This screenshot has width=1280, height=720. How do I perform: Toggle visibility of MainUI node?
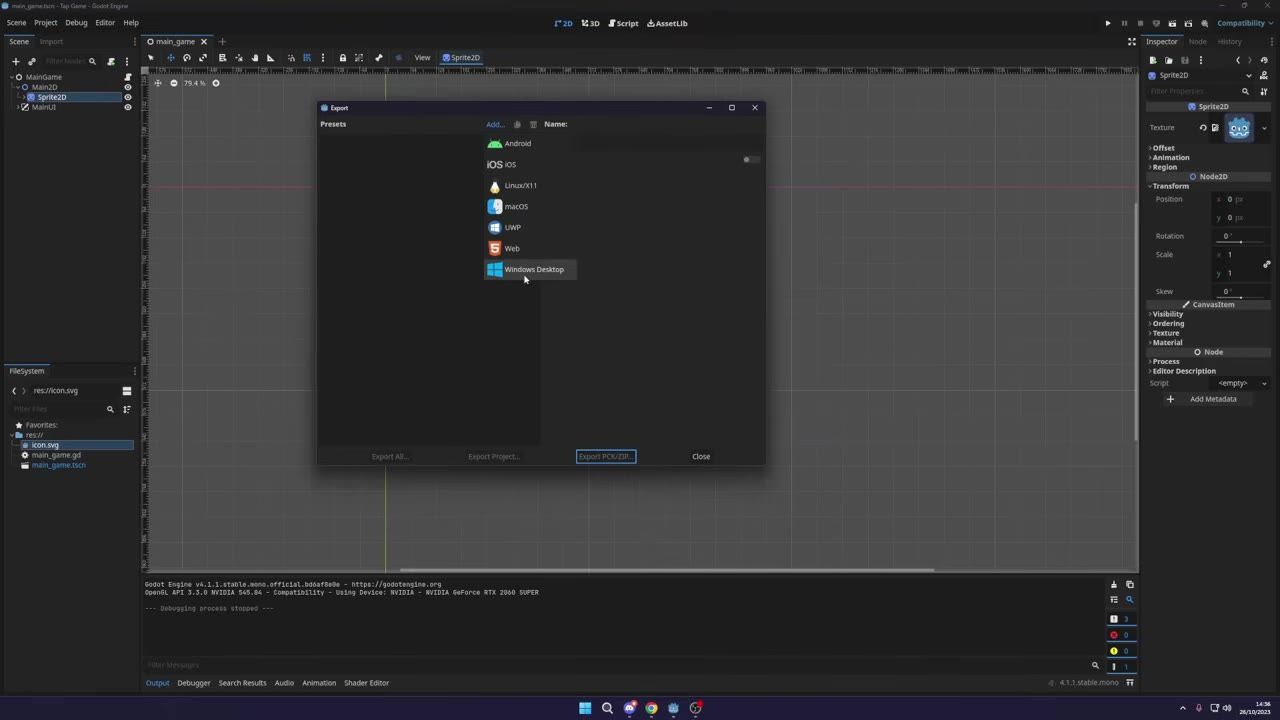(127, 107)
